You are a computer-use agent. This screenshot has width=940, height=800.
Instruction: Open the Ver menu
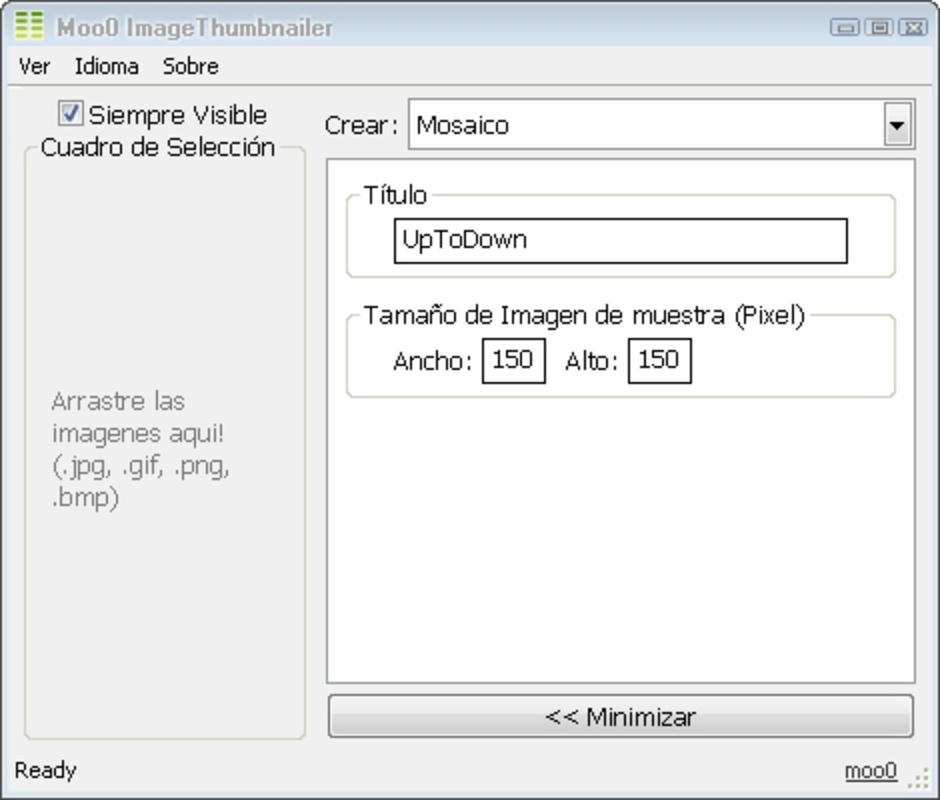(x=35, y=66)
